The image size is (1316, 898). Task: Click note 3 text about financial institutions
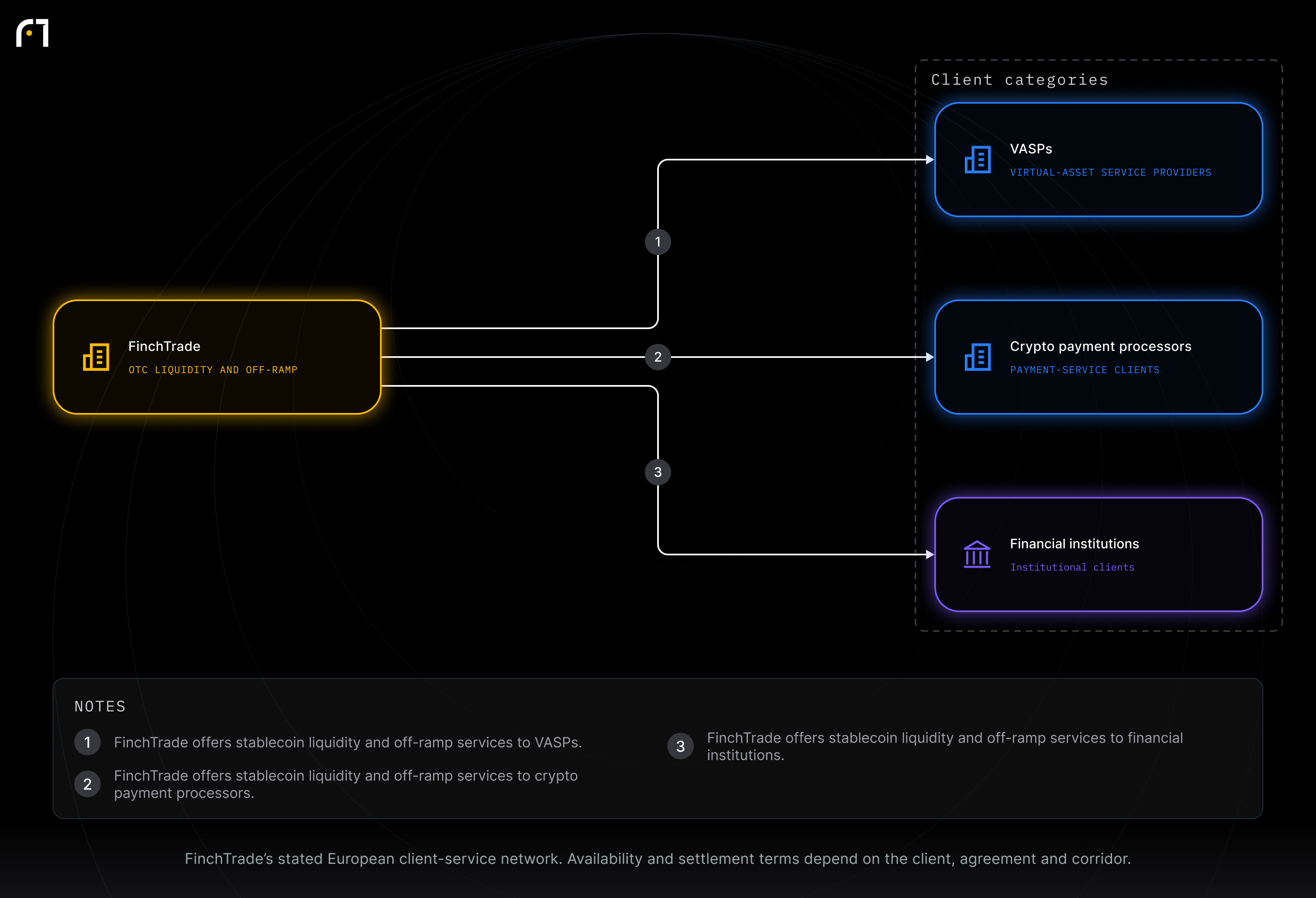(x=945, y=746)
